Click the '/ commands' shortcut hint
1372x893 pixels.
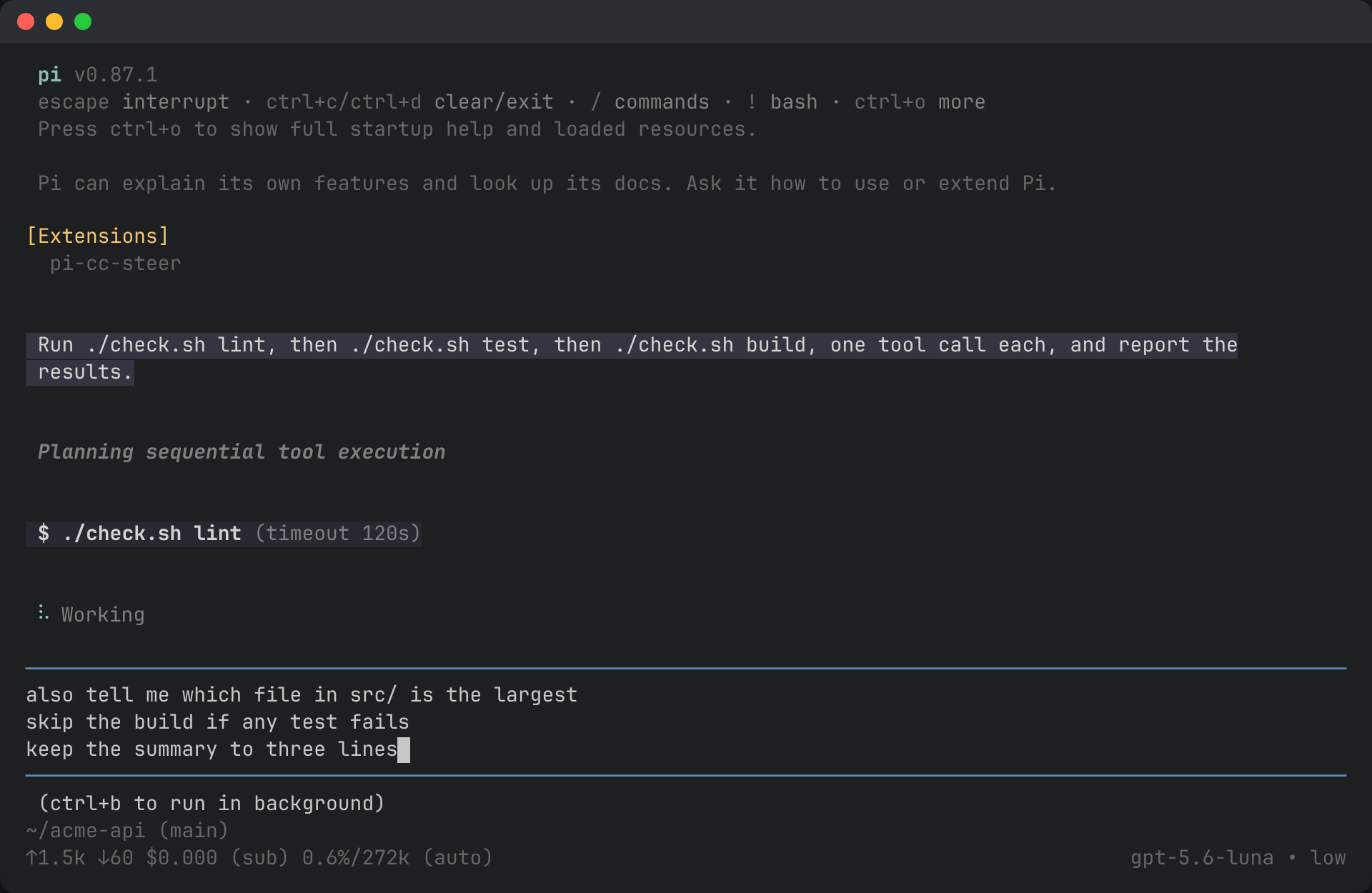pos(650,102)
